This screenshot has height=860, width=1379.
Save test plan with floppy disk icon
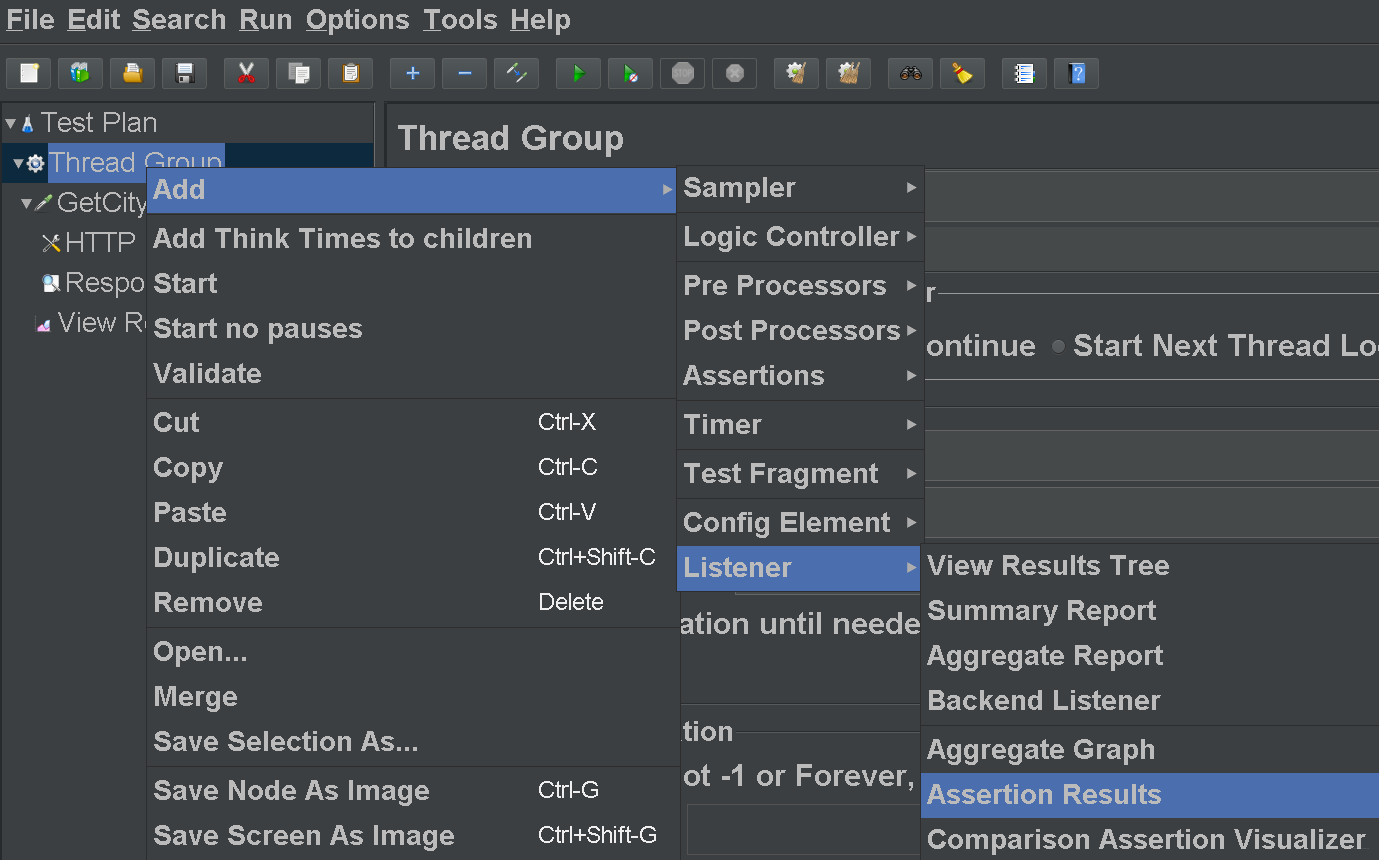click(x=184, y=73)
